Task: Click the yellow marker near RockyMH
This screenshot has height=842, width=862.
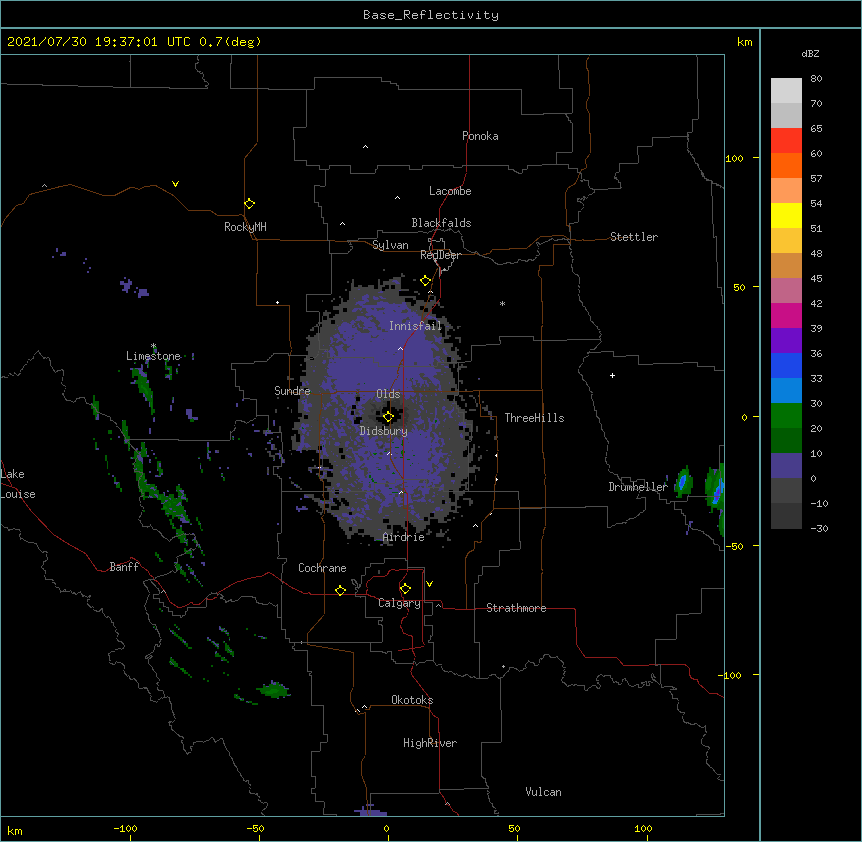Action: 249,204
